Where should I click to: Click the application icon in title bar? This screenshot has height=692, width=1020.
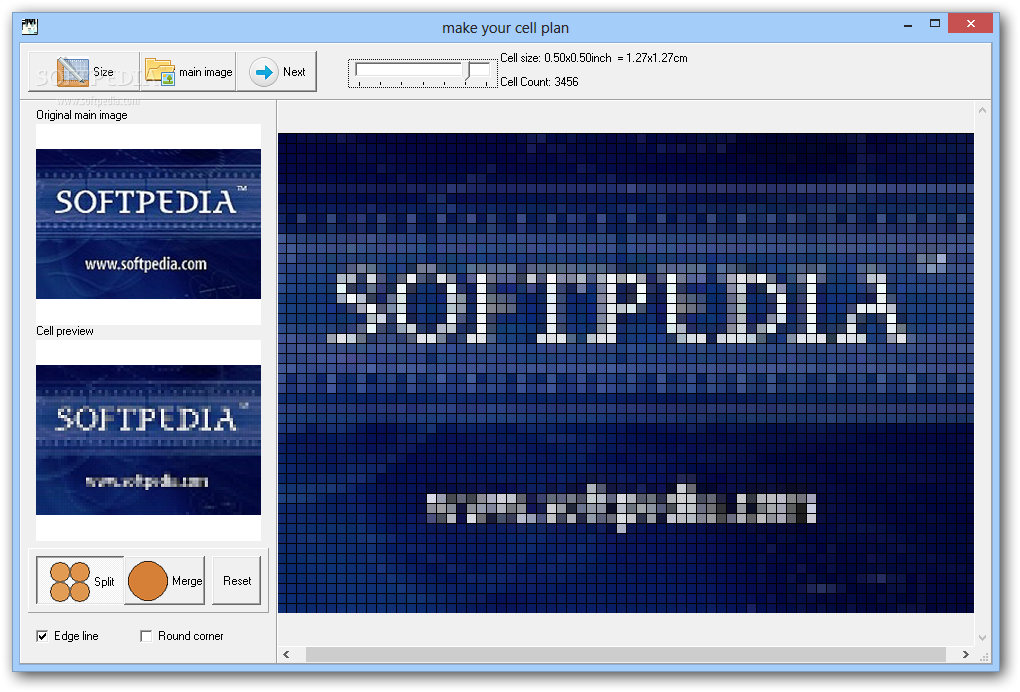[x=30, y=27]
